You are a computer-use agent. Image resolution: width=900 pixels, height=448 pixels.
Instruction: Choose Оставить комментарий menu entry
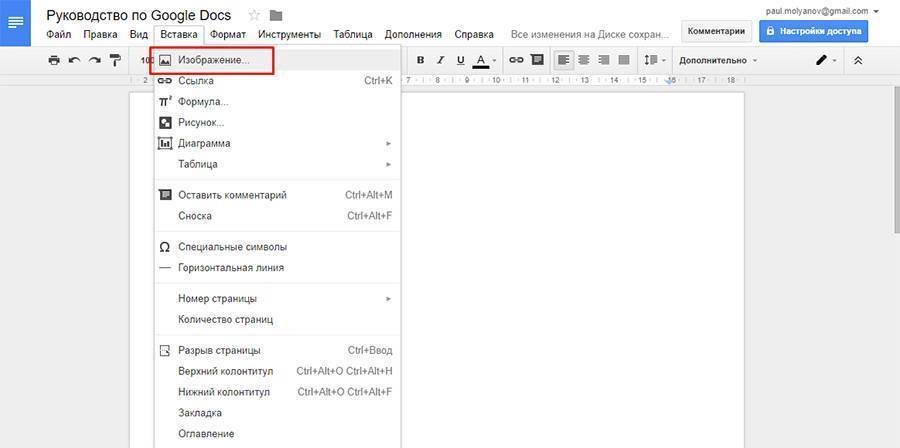click(x=278, y=195)
